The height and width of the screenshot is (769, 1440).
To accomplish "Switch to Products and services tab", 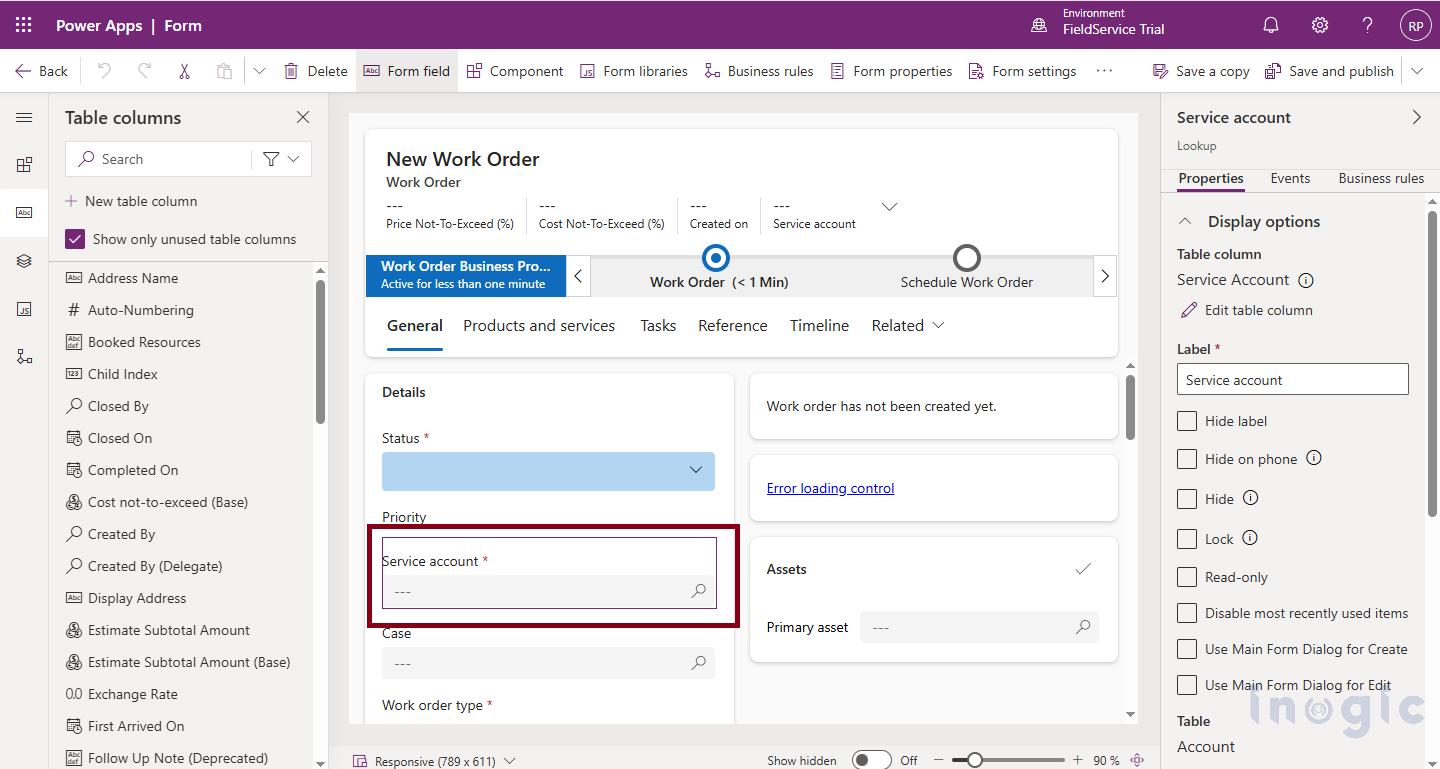I will point(539,325).
